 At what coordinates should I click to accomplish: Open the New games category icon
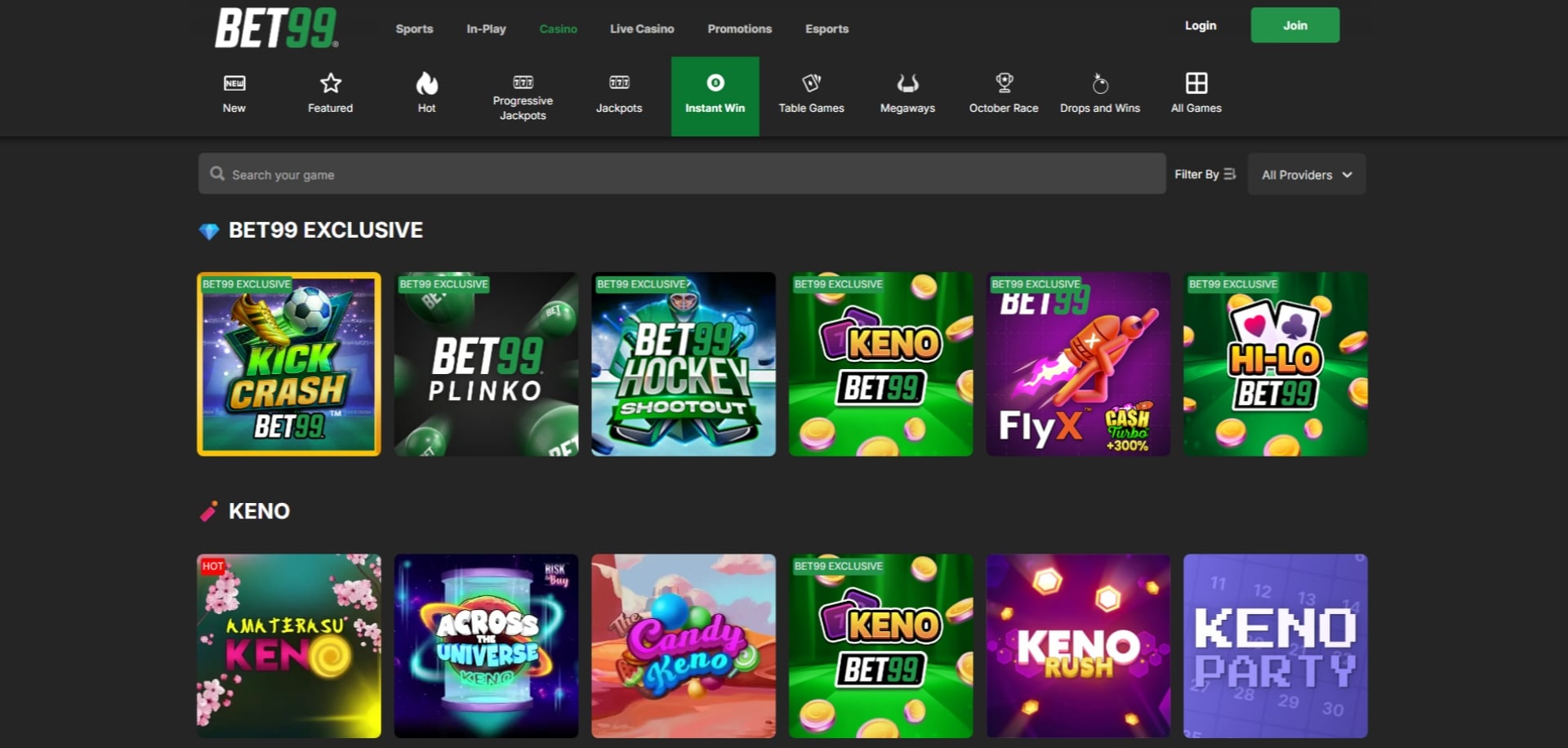234,83
